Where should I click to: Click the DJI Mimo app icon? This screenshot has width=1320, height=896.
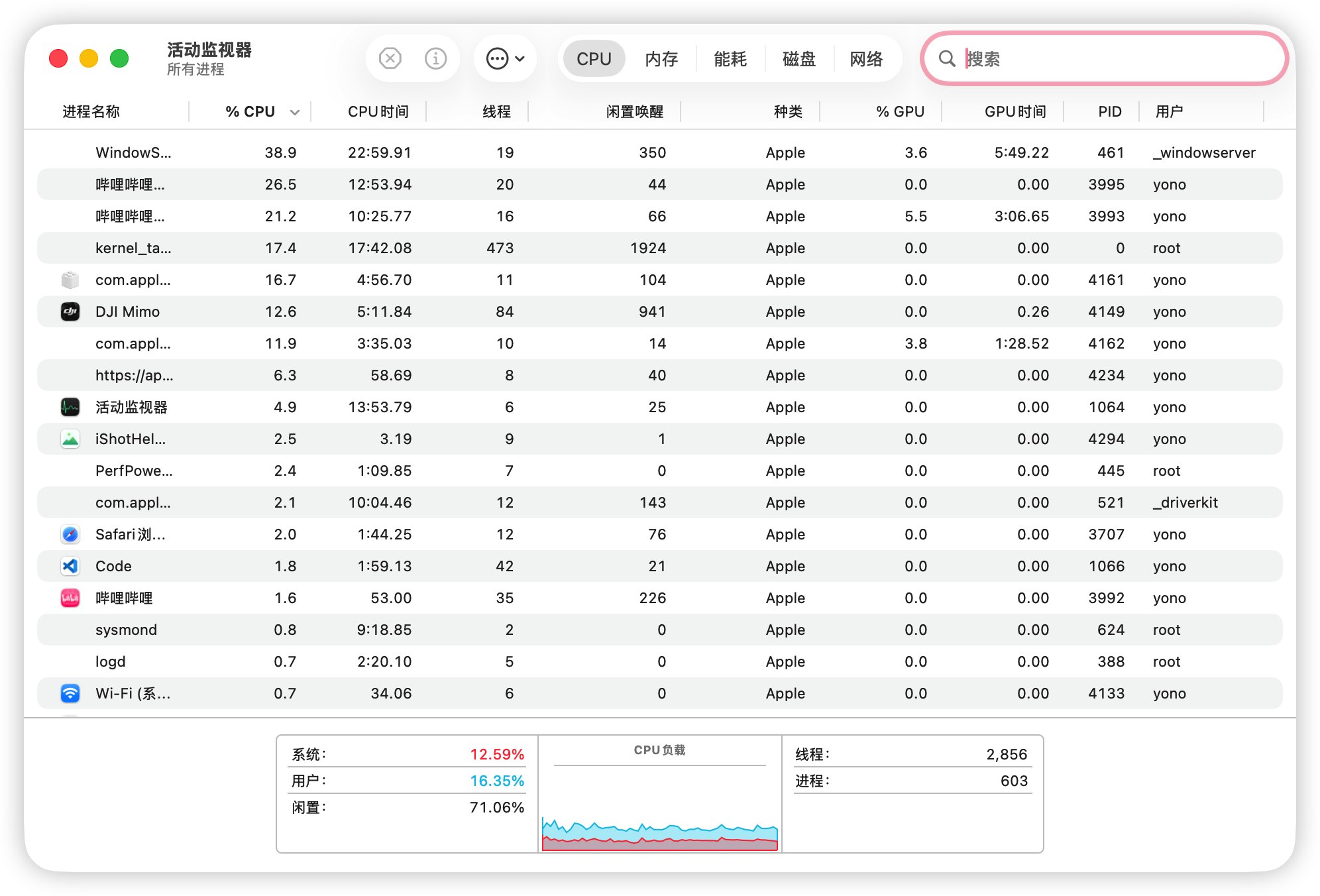[70, 311]
